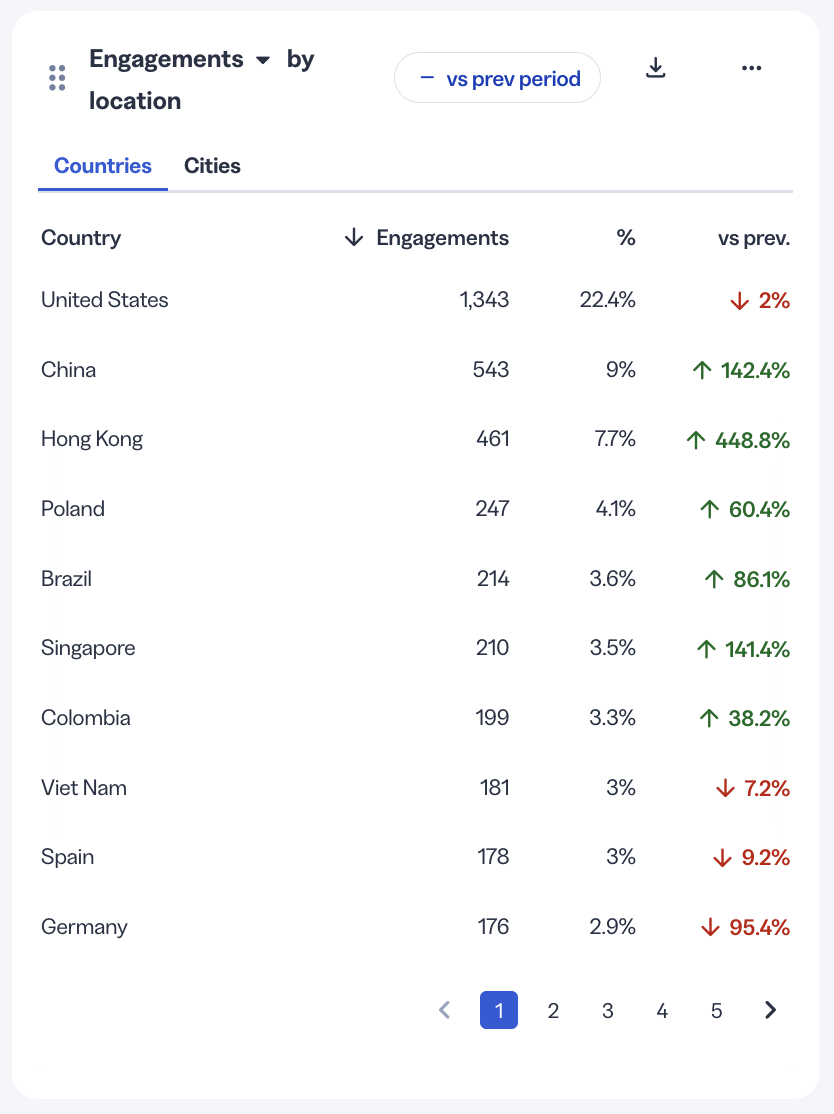
Task: Download the engagements table data
Action: (x=656, y=68)
